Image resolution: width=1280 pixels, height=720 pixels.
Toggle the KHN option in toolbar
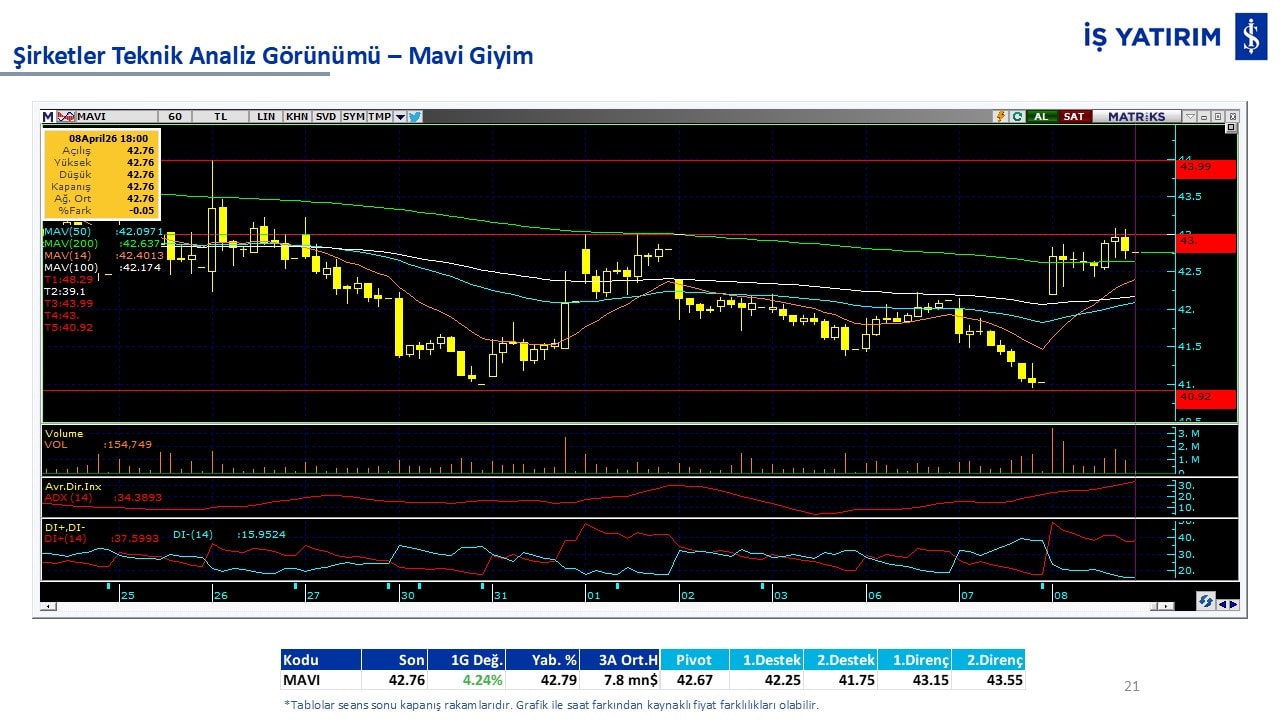click(296, 117)
